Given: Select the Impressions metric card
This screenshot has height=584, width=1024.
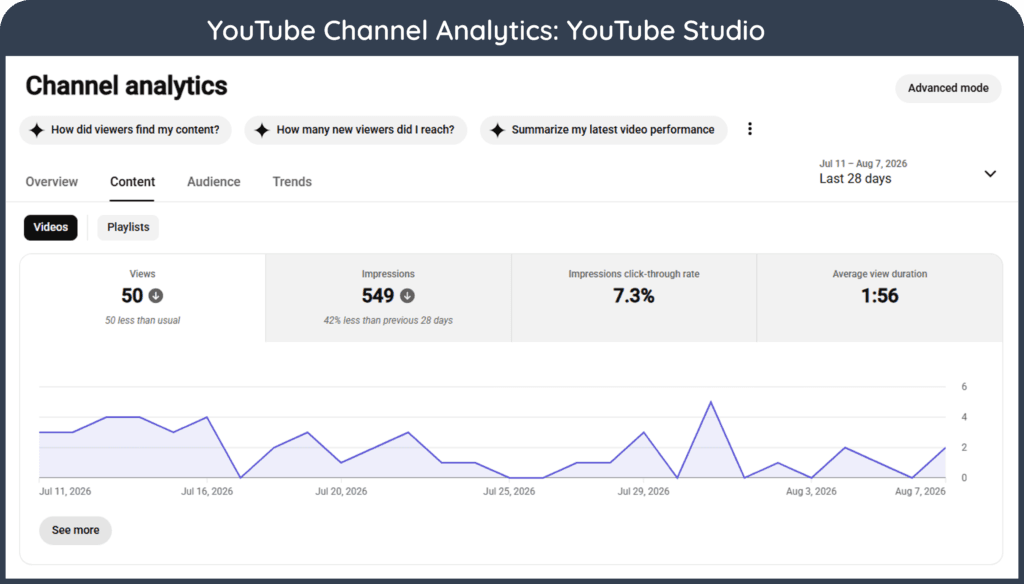Looking at the screenshot, I should 388,297.
